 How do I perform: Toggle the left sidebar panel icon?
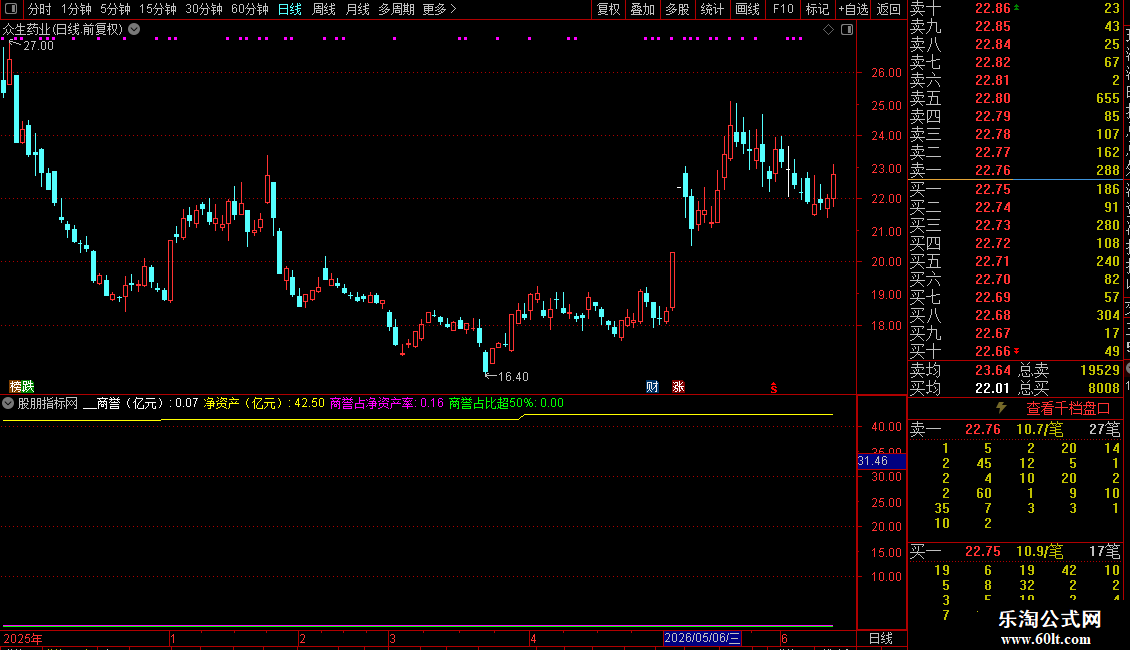pos(11,9)
